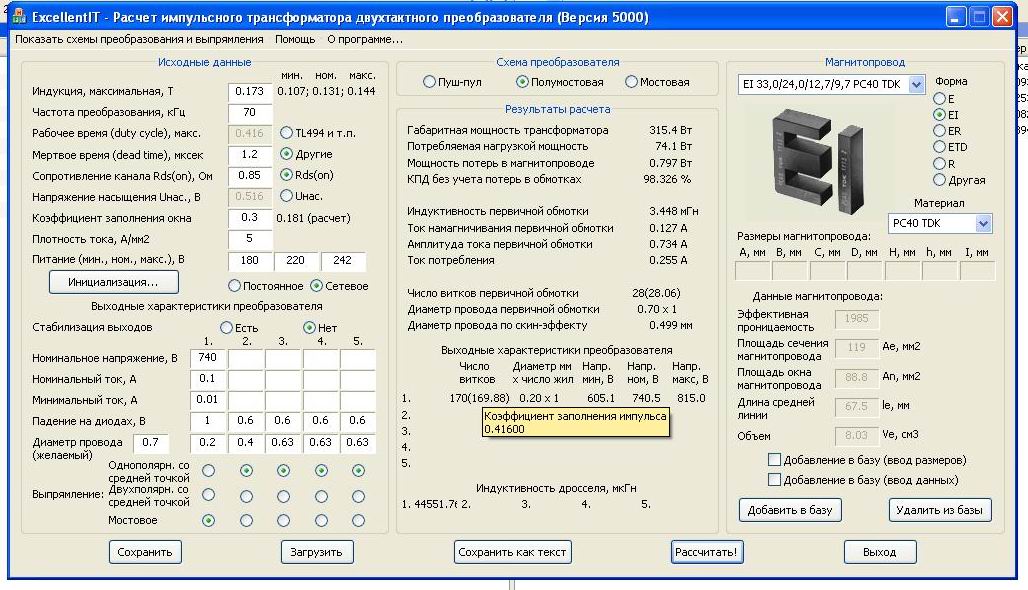The height and width of the screenshot is (590, 1028).
Task: Select Постоянное power supply type
Action: [236, 286]
